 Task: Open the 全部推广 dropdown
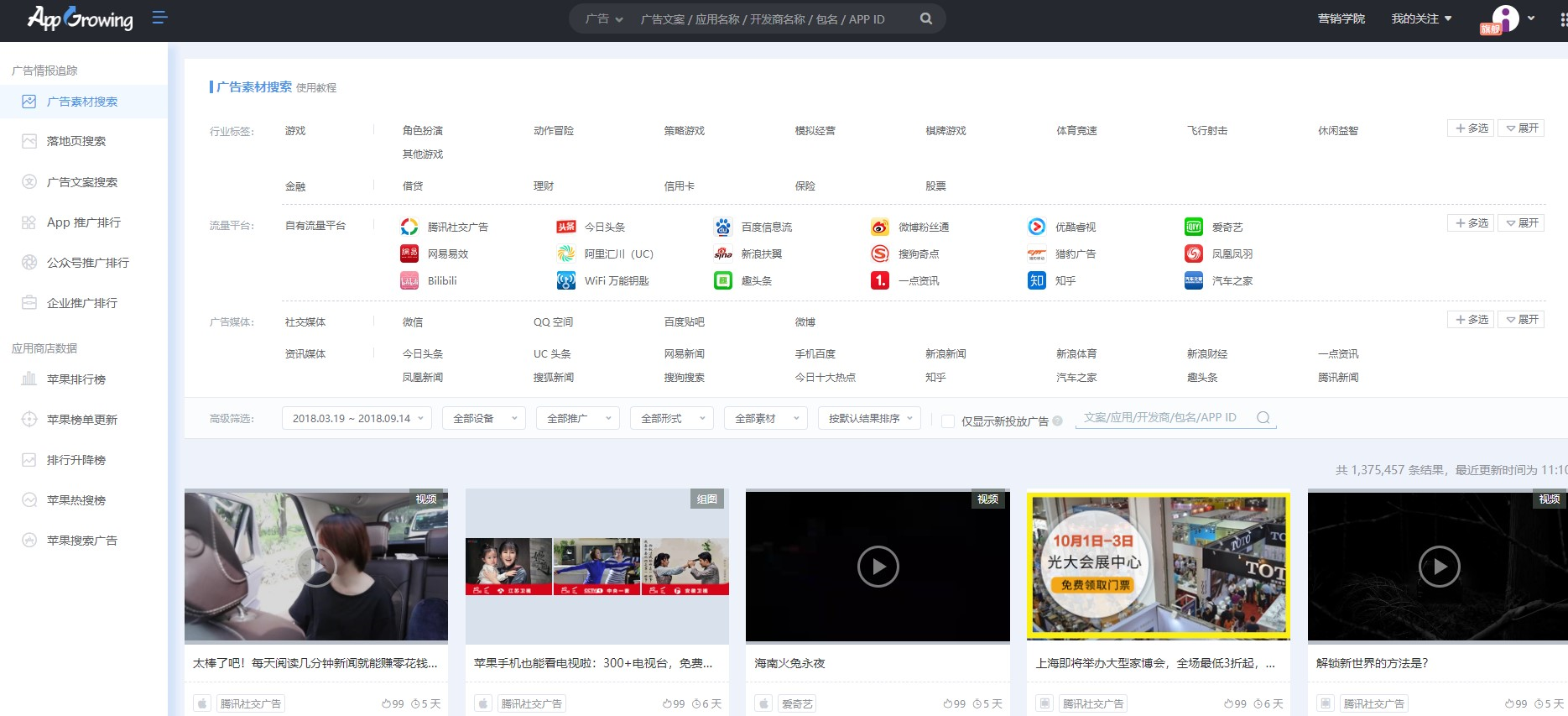point(578,418)
